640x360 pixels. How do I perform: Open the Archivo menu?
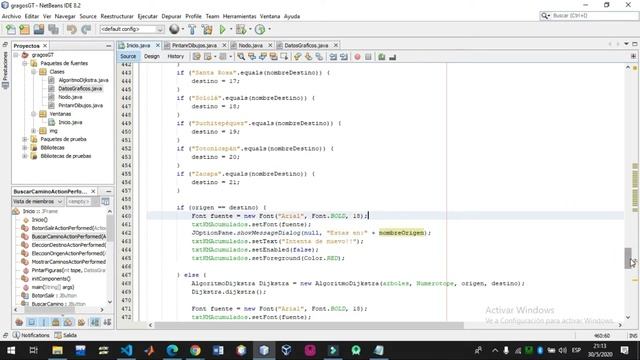(x=11, y=16)
